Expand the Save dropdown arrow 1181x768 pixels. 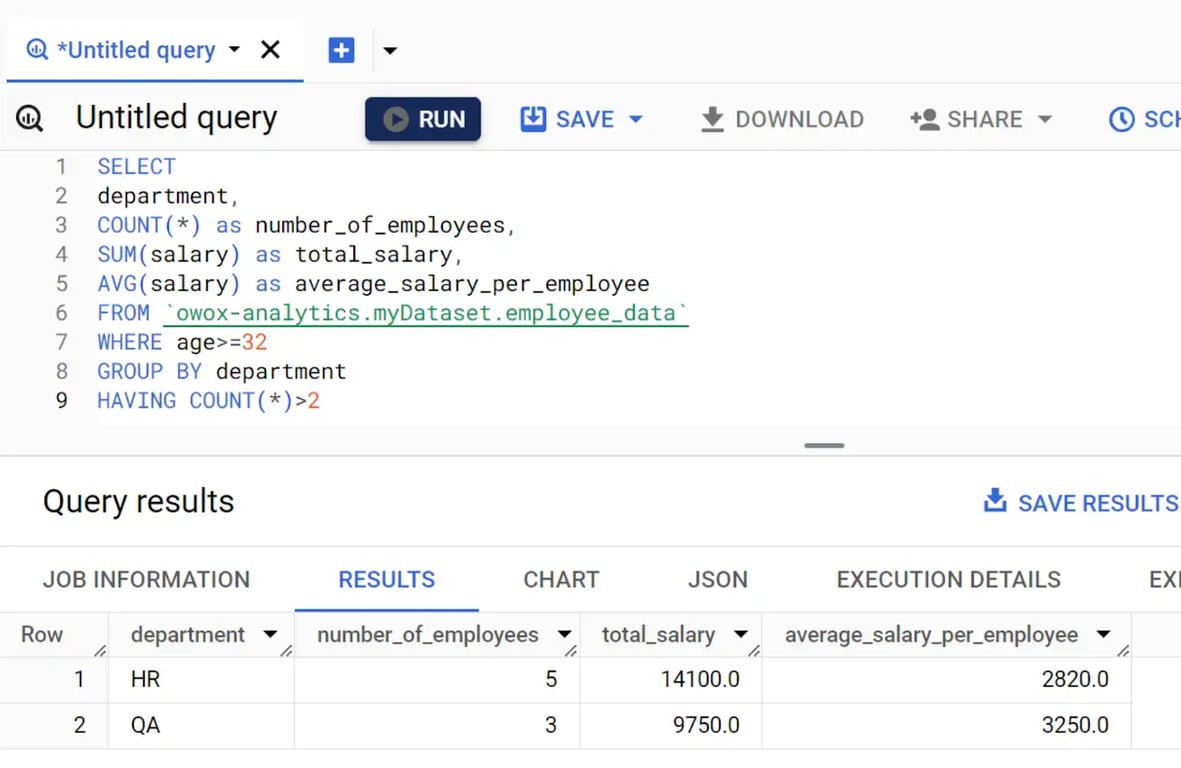click(x=636, y=119)
